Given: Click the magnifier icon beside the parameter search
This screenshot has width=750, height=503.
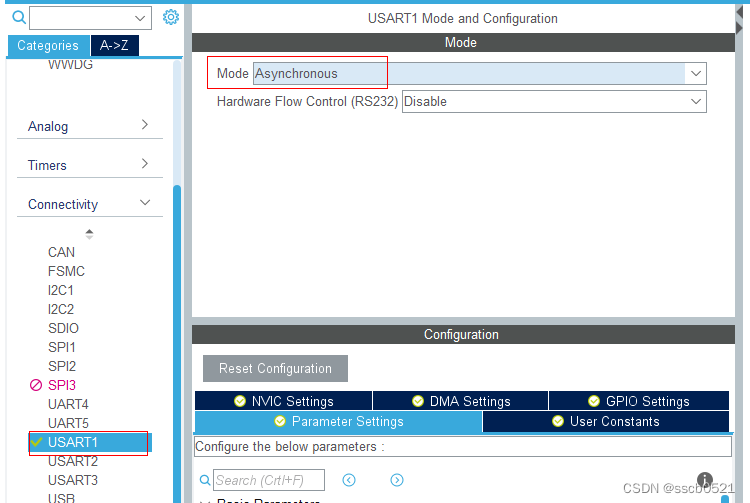Looking at the screenshot, I should tap(205, 480).
